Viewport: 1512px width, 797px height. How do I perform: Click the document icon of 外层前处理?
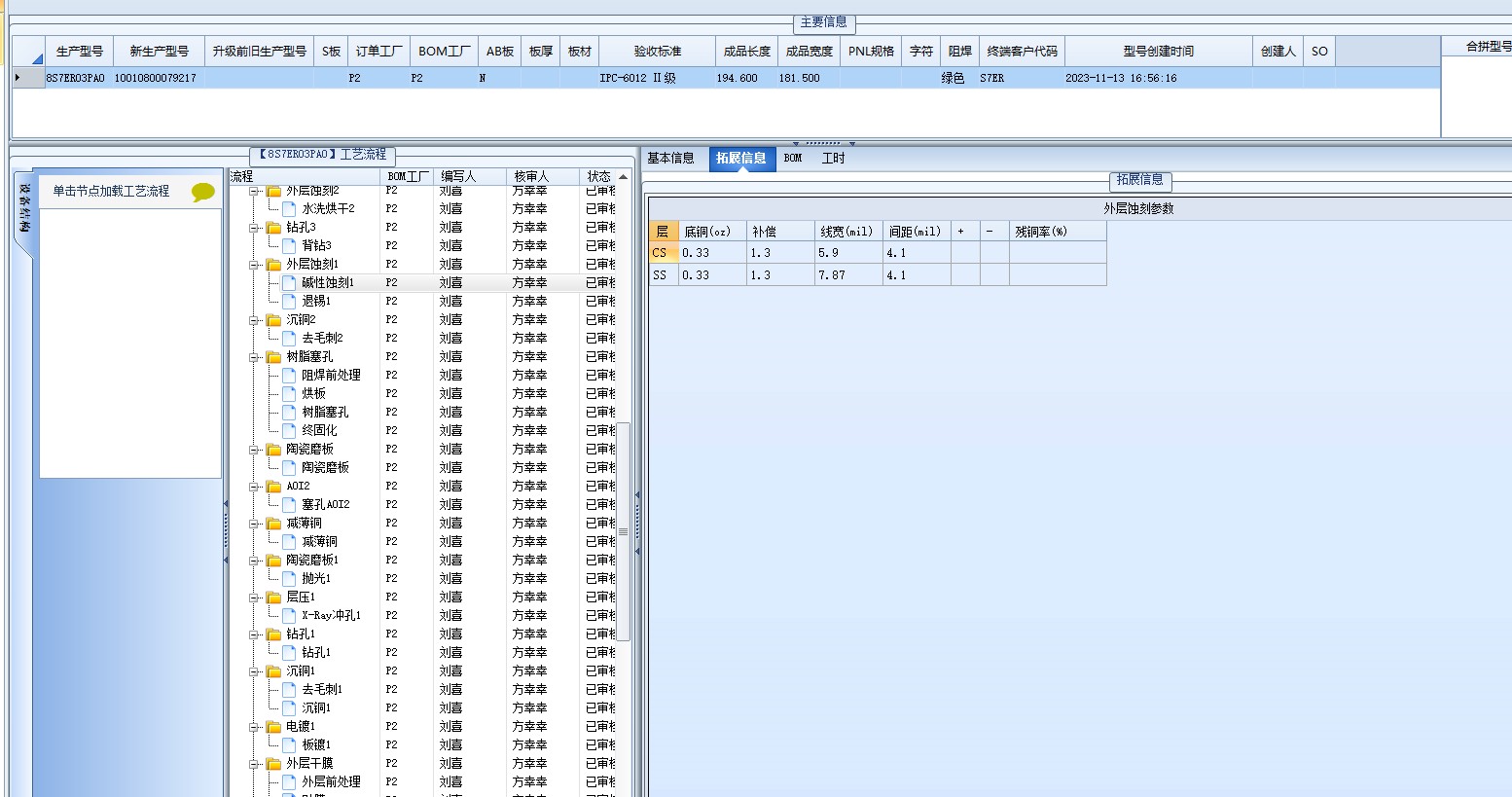(289, 781)
